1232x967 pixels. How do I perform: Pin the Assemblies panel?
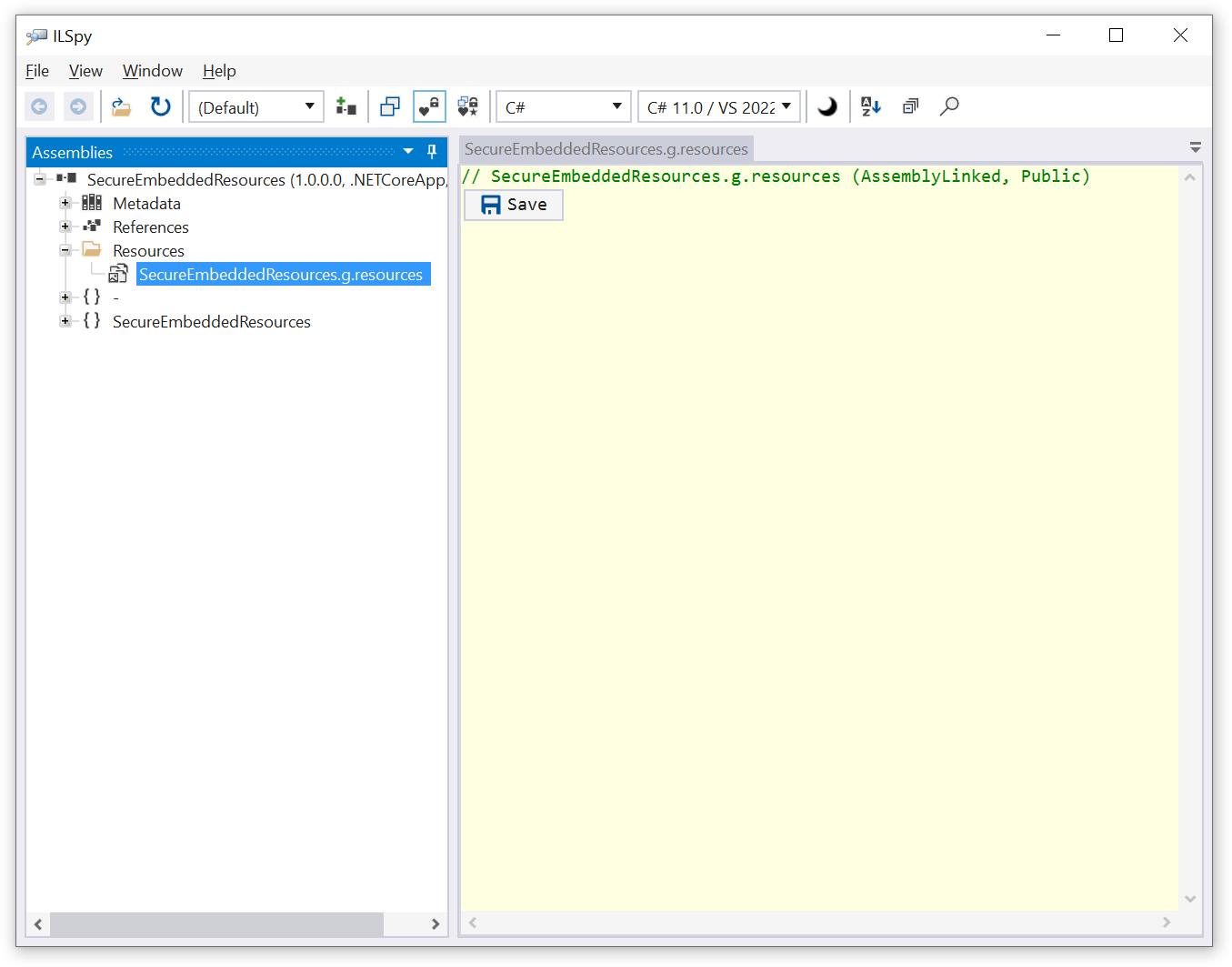point(432,152)
